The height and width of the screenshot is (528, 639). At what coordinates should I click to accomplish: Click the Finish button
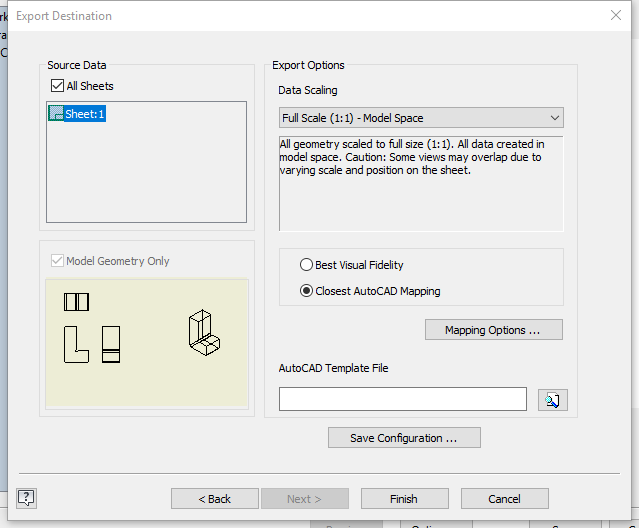coord(405,499)
